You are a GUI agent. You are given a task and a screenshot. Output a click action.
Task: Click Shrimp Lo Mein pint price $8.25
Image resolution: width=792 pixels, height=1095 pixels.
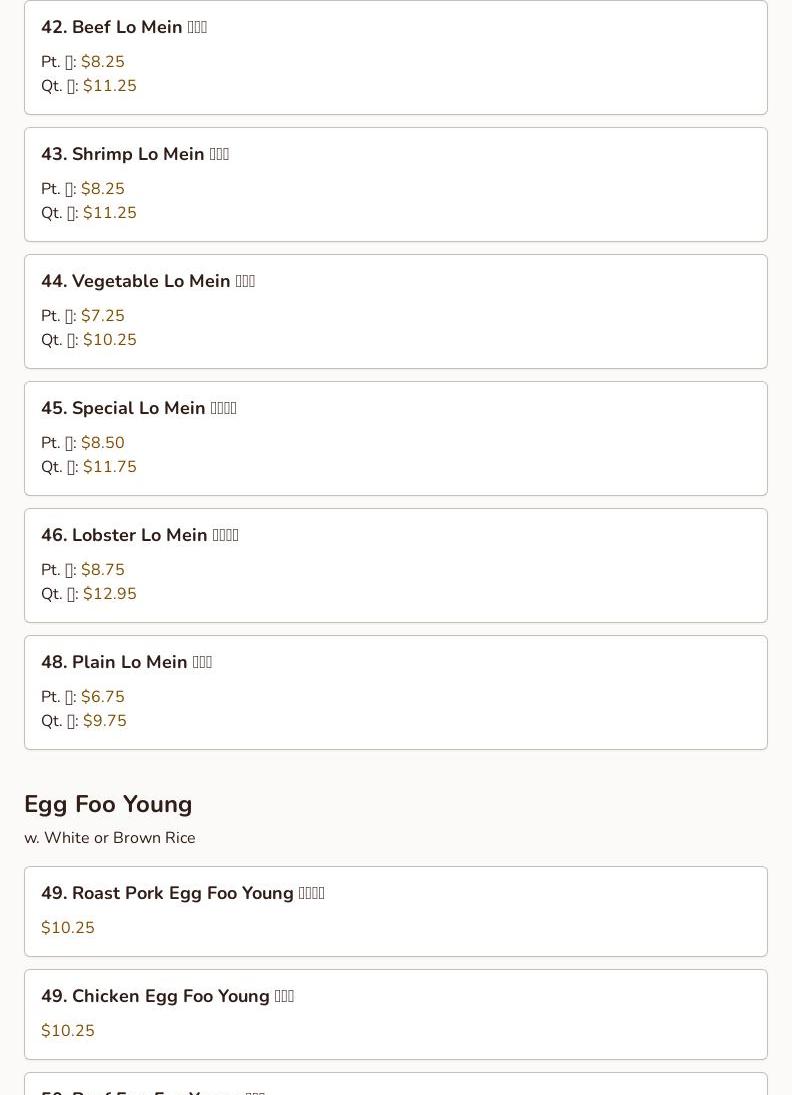click(102, 189)
